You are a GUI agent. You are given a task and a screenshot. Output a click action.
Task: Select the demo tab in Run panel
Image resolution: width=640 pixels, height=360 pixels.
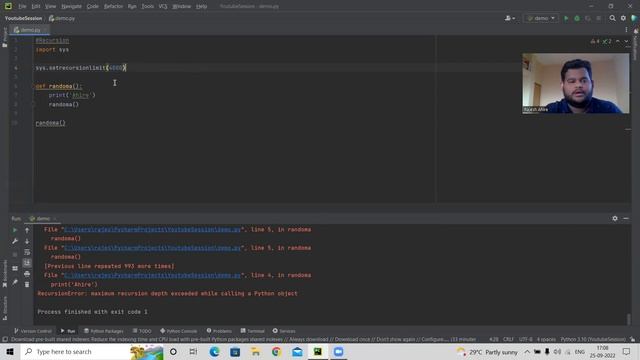click(42, 219)
